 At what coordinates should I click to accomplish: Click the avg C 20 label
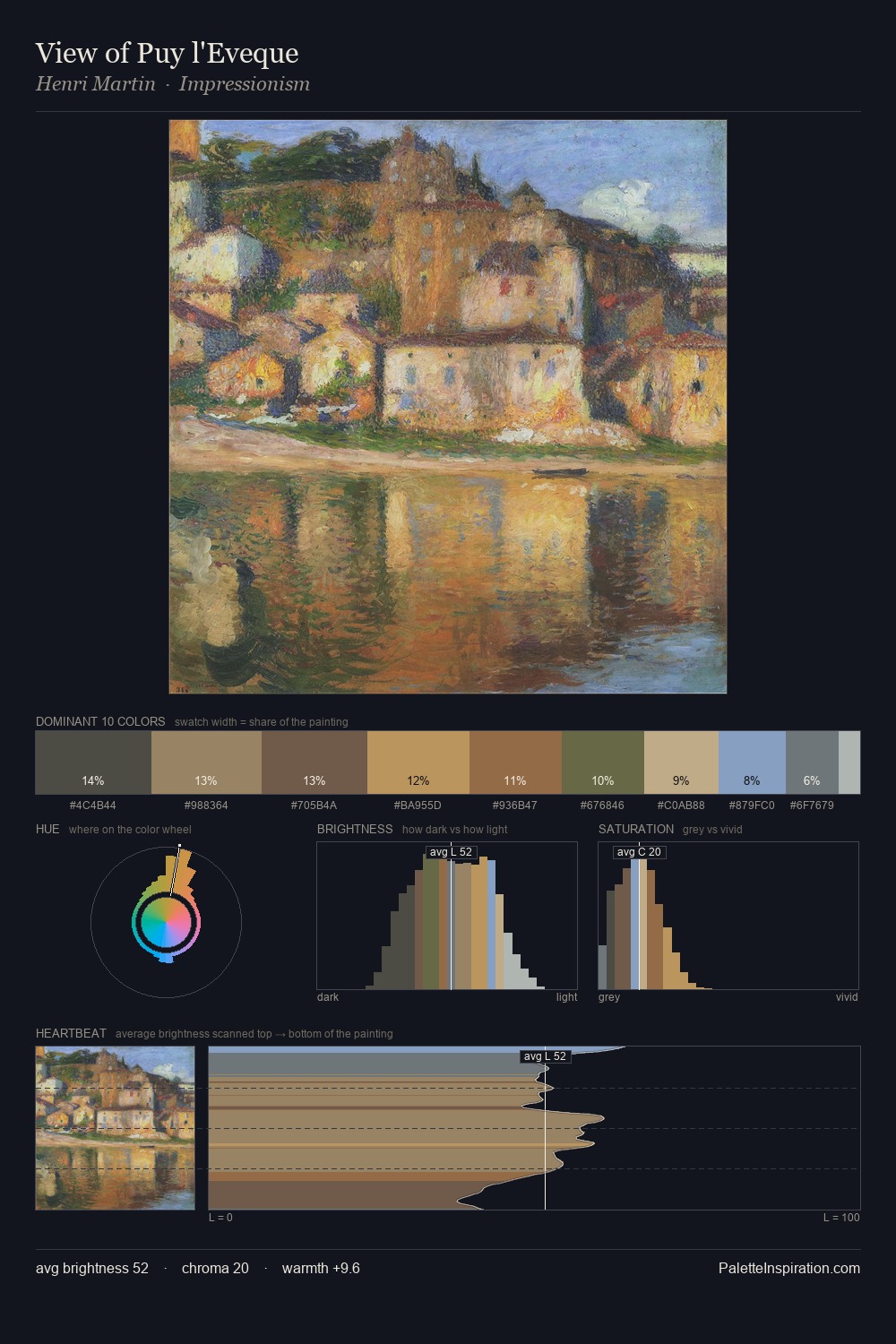[639, 852]
